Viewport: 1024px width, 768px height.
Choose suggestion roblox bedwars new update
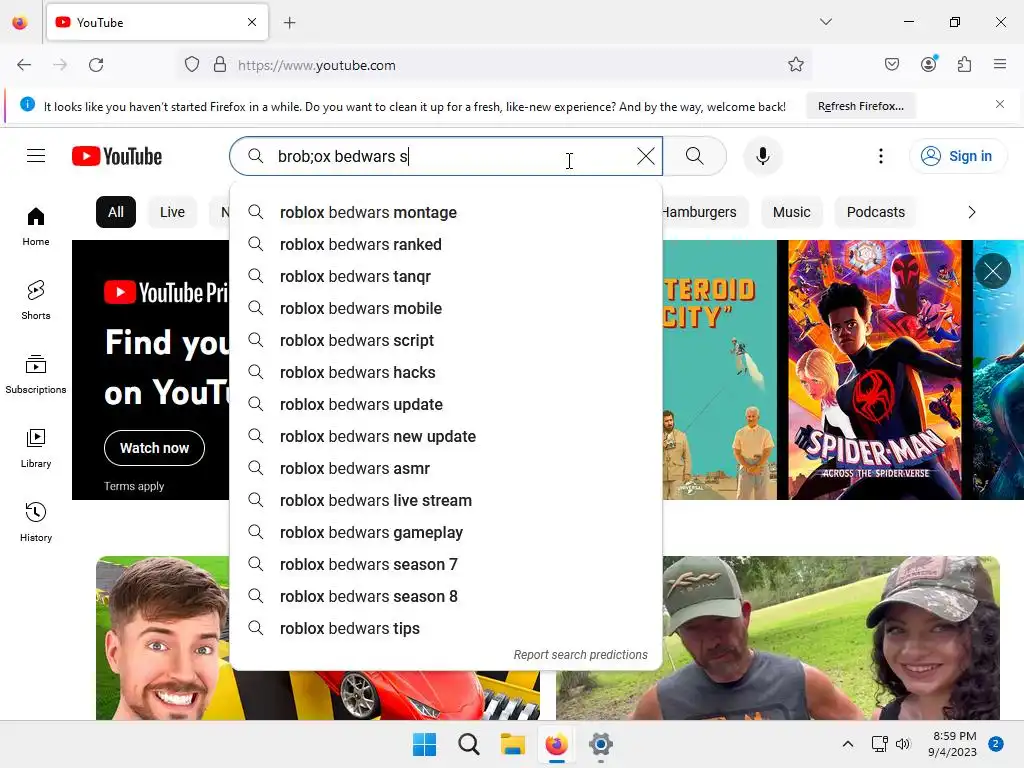click(446, 436)
